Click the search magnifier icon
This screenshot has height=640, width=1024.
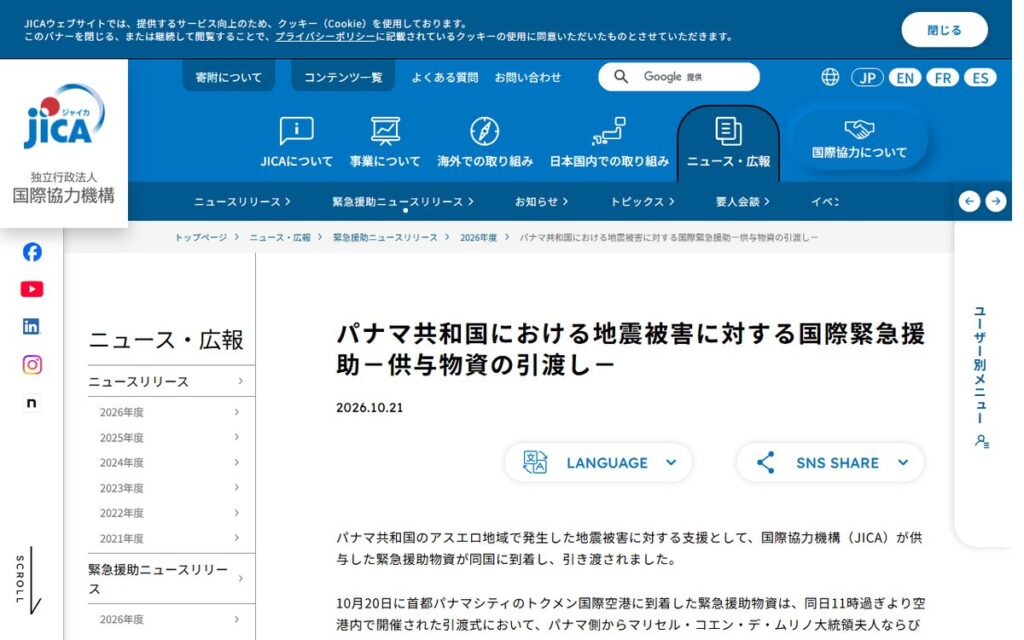point(621,77)
